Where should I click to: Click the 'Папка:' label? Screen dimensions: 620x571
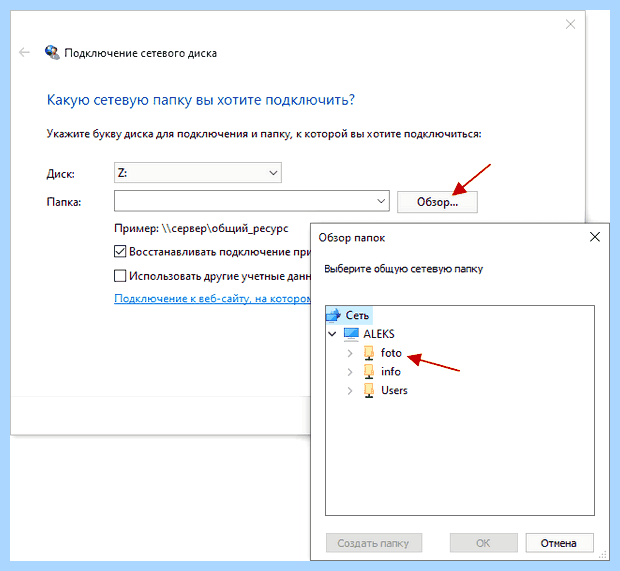coord(64,202)
